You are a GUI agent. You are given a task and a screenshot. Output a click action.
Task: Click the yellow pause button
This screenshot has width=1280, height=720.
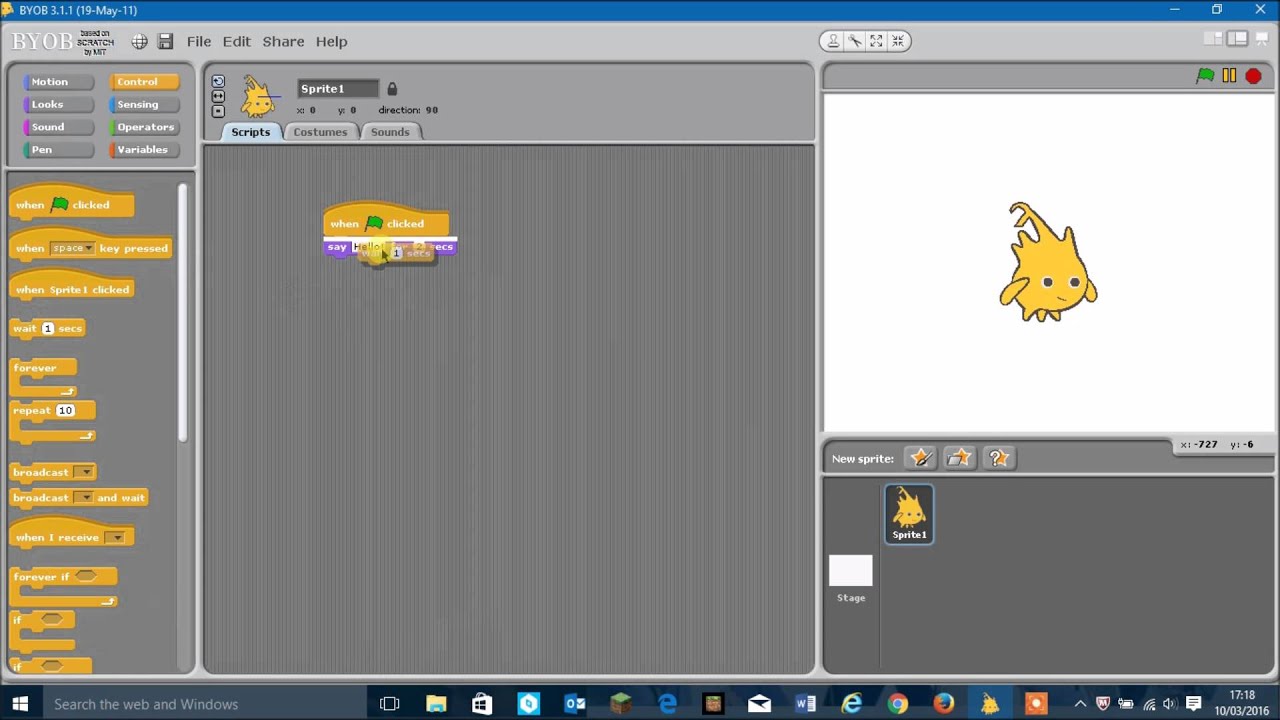[1229, 76]
